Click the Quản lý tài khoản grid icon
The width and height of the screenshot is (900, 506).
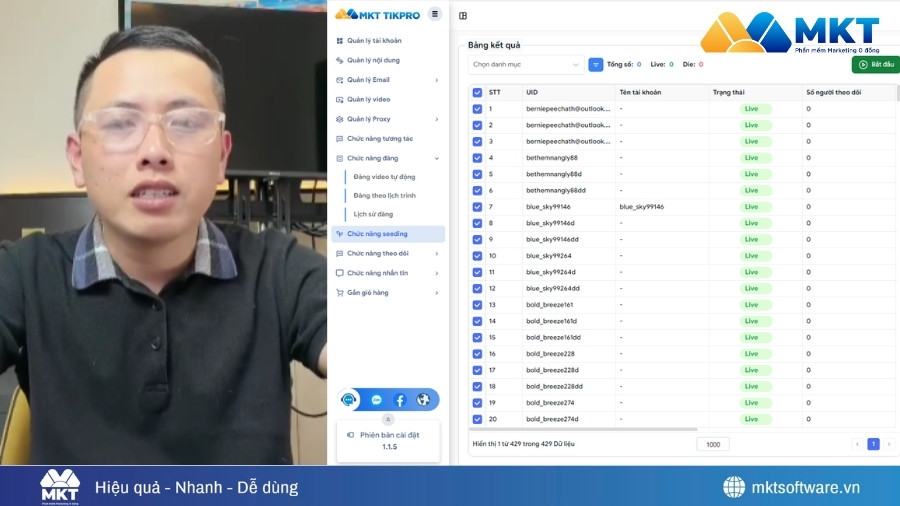tap(339, 41)
